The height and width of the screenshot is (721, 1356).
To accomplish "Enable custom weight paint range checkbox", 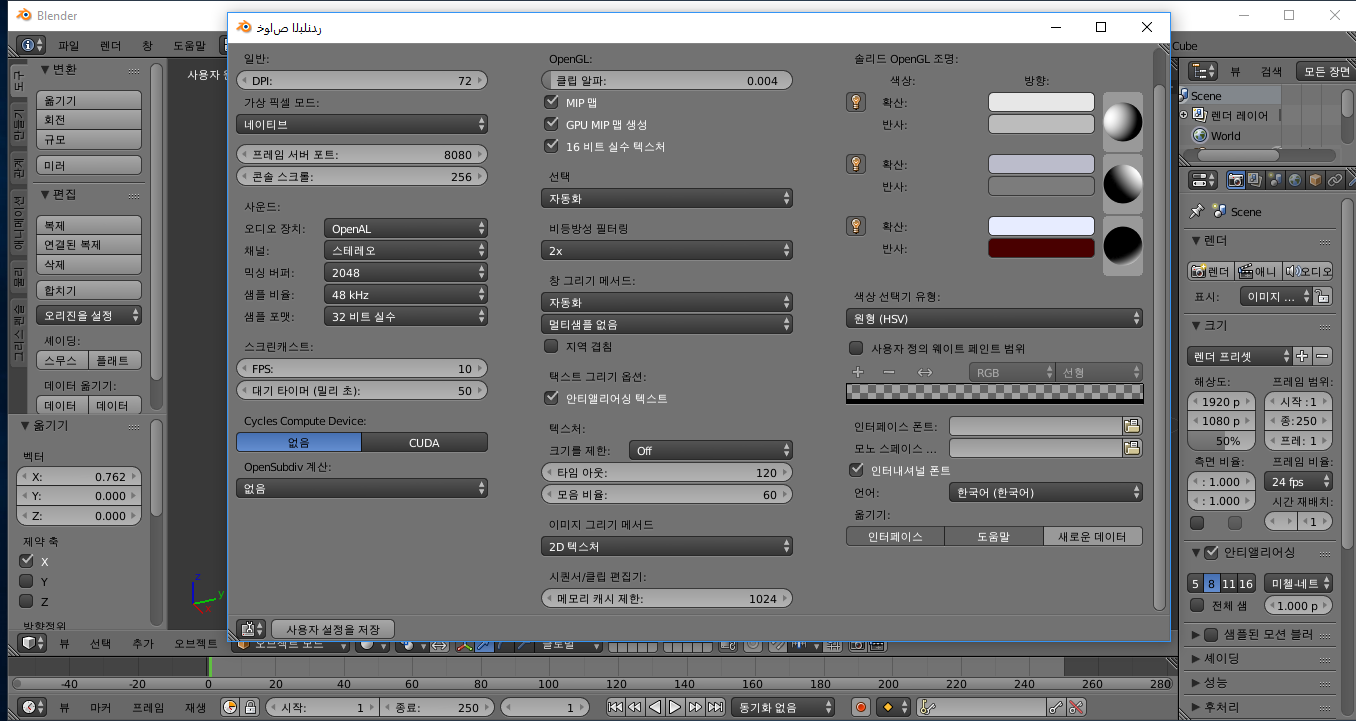I will (x=856, y=348).
